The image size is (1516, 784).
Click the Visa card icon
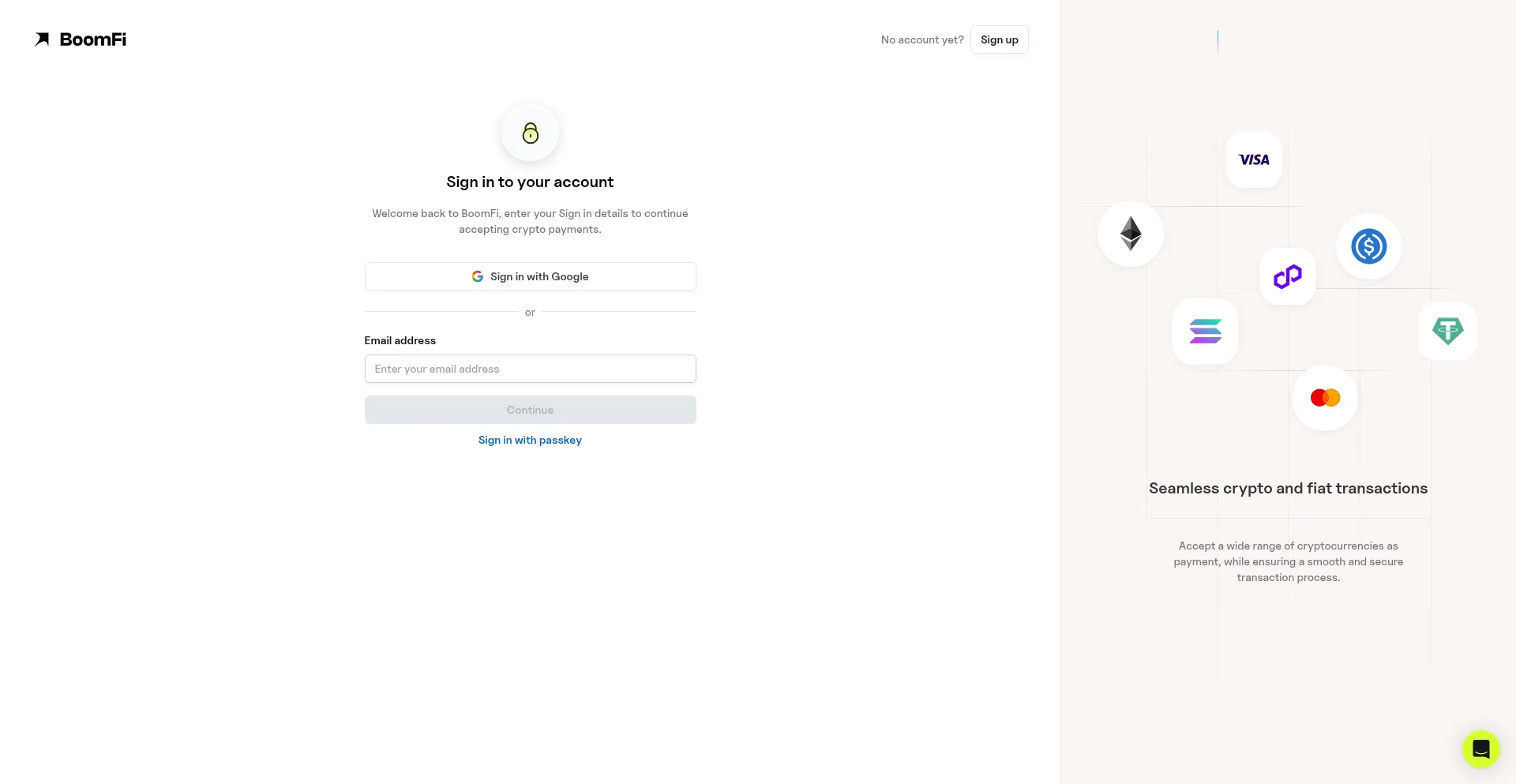[x=1254, y=159]
